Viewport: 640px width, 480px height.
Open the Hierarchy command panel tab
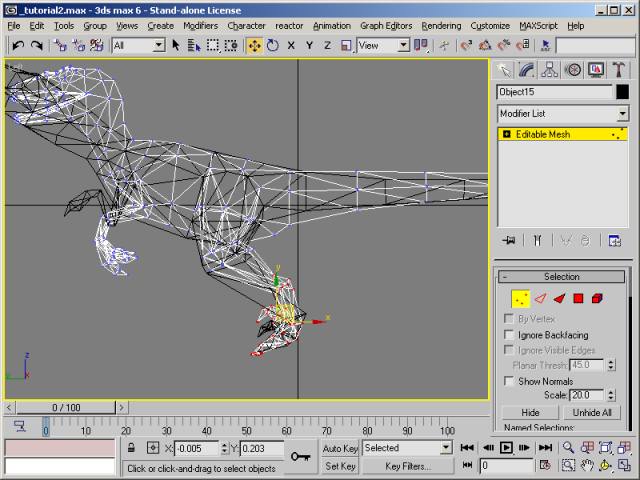pos(549,70)
